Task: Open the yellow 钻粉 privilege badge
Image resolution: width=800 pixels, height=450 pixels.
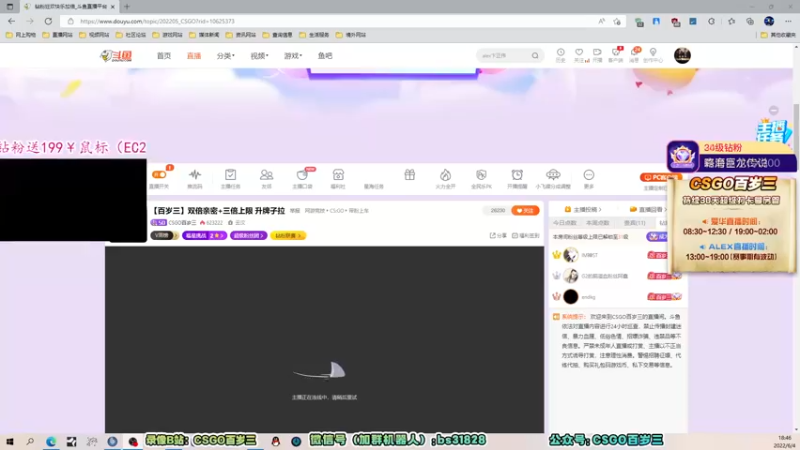Action: click(288, 235)
